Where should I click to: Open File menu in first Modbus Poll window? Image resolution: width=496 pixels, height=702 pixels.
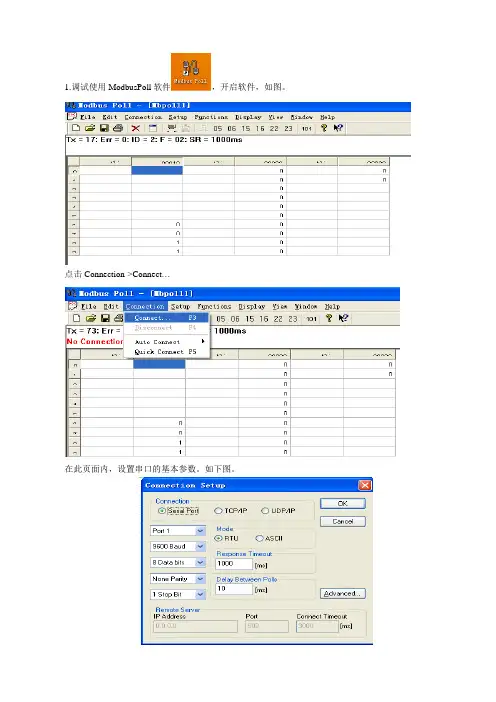tap(88, 117)
